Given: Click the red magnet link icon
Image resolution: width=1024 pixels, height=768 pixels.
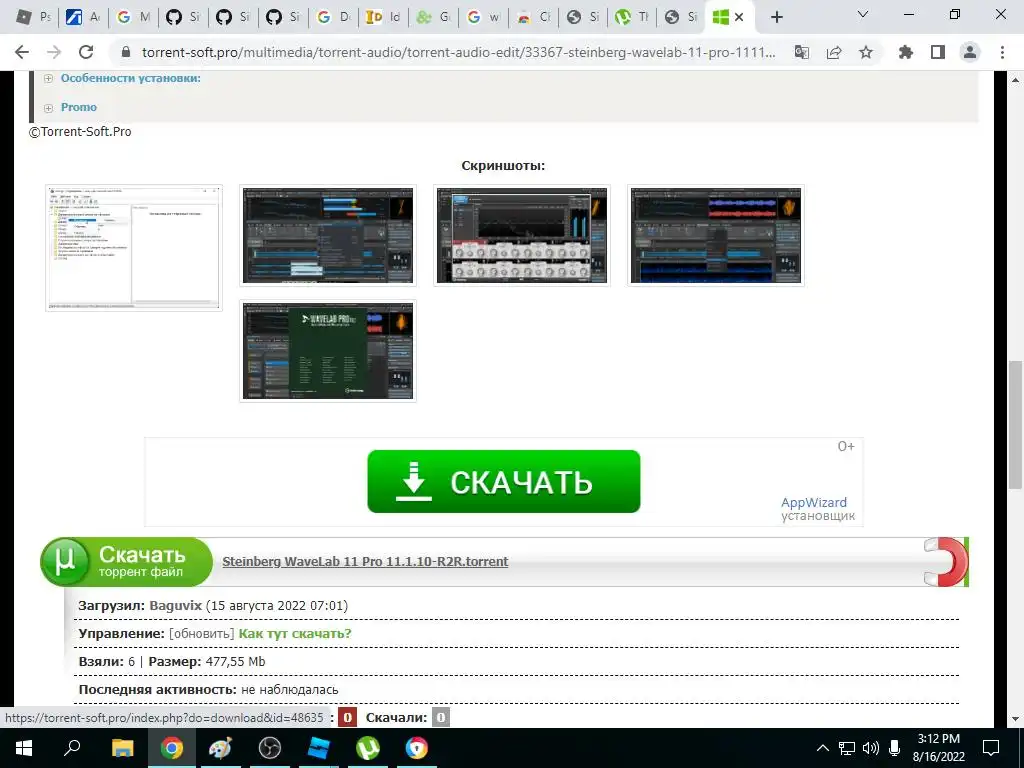Looking at the screenshot, I should tap(945, 562).
